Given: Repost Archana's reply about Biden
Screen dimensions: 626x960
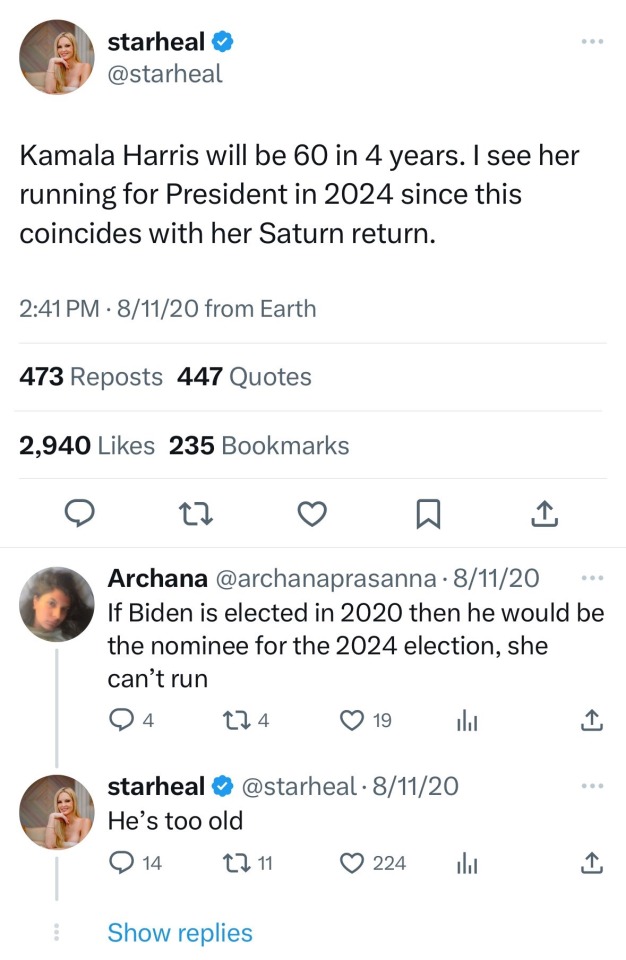Looking at the screenshot, I should pos(235,719).
